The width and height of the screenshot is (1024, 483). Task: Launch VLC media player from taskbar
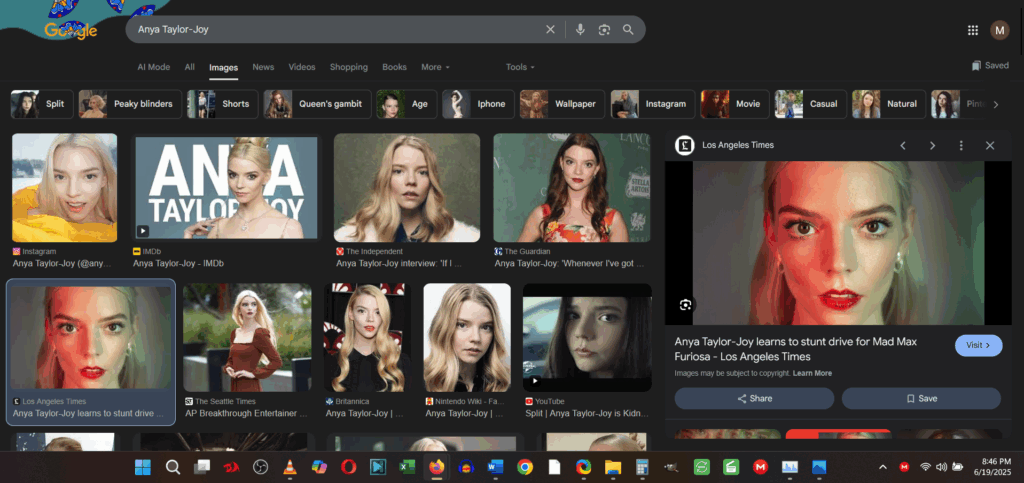(x=289, y=467)
